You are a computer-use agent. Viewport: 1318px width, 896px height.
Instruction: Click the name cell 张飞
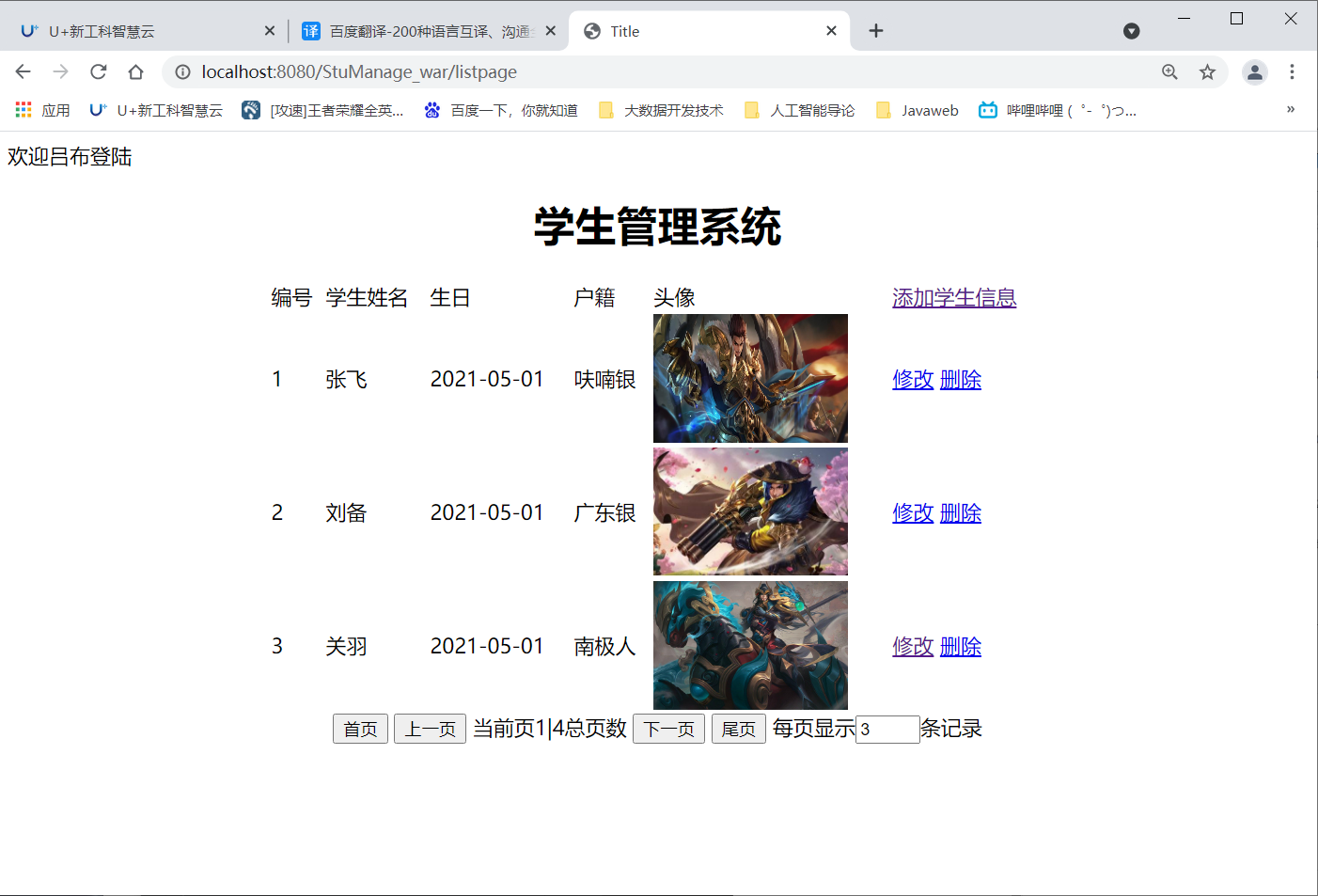[346, 380]
